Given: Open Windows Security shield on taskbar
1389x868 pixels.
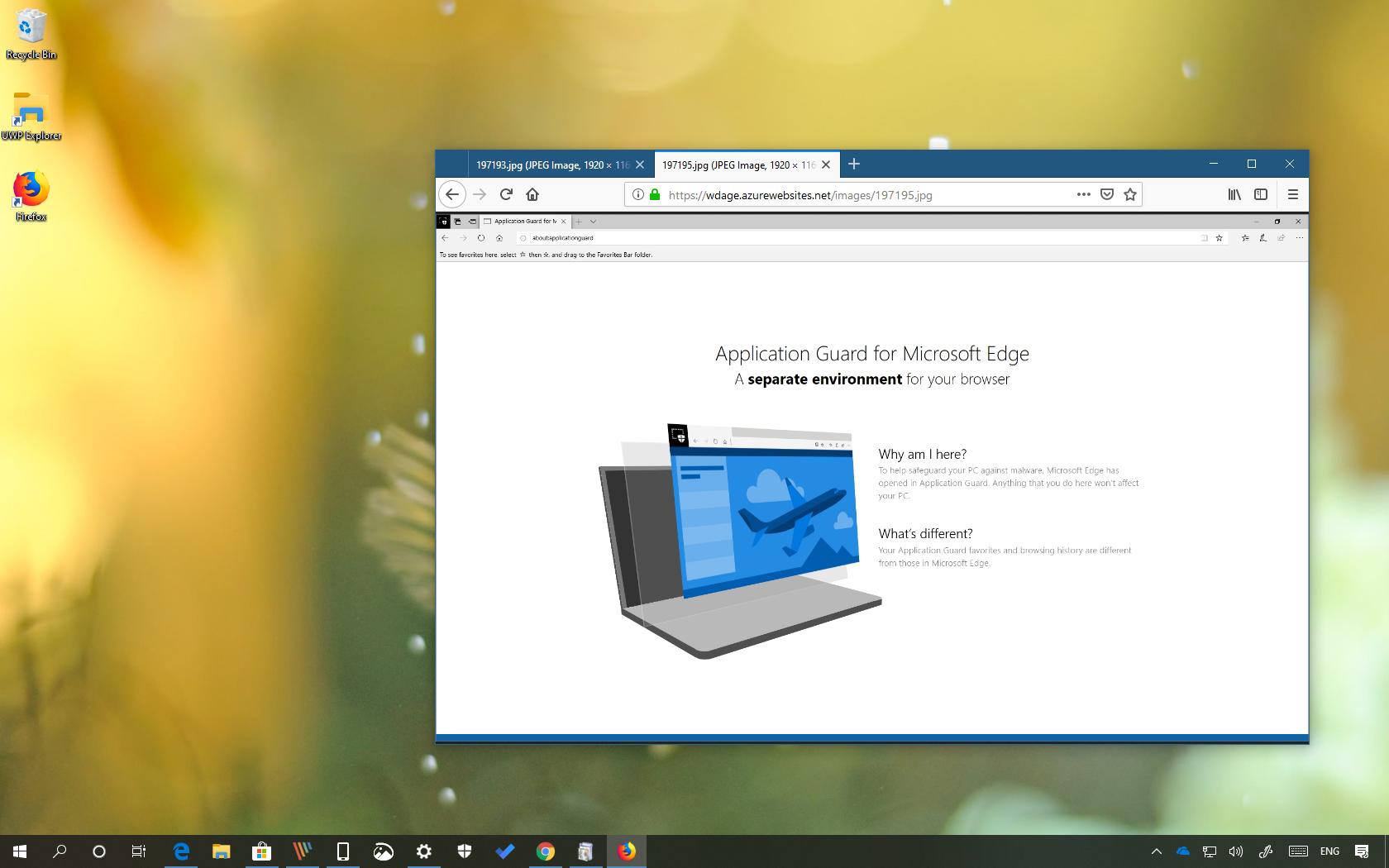Looking at the screenshot, I should [464, 851].
